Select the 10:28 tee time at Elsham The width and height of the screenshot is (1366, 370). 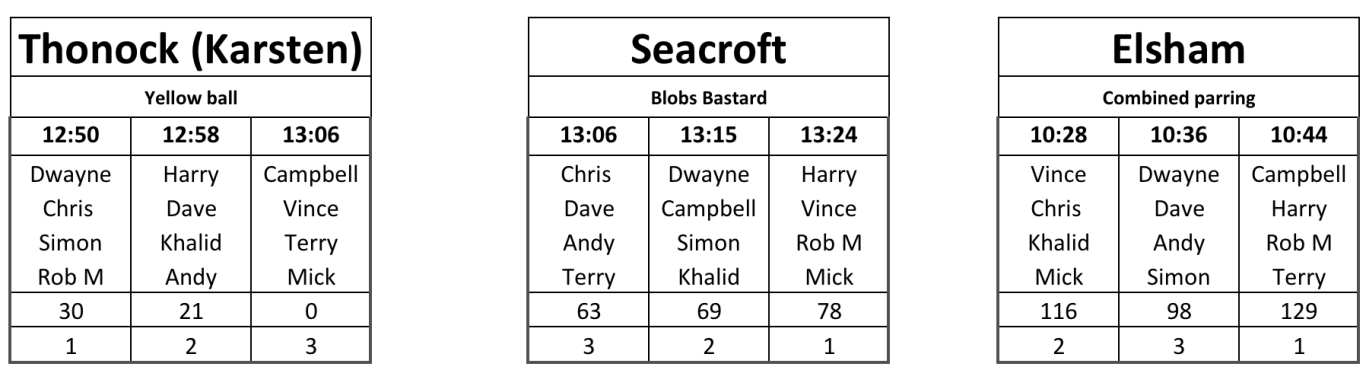[1057, 134]
